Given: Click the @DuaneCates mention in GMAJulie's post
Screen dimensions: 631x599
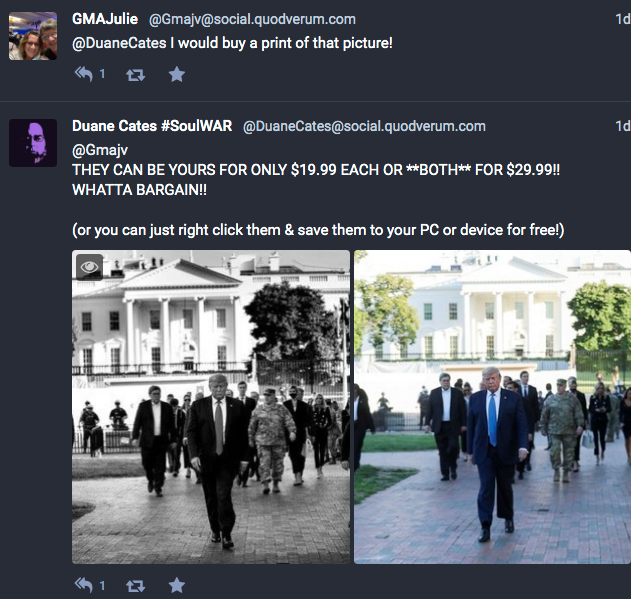Looking at the screenshot, I should coord(119,43).
